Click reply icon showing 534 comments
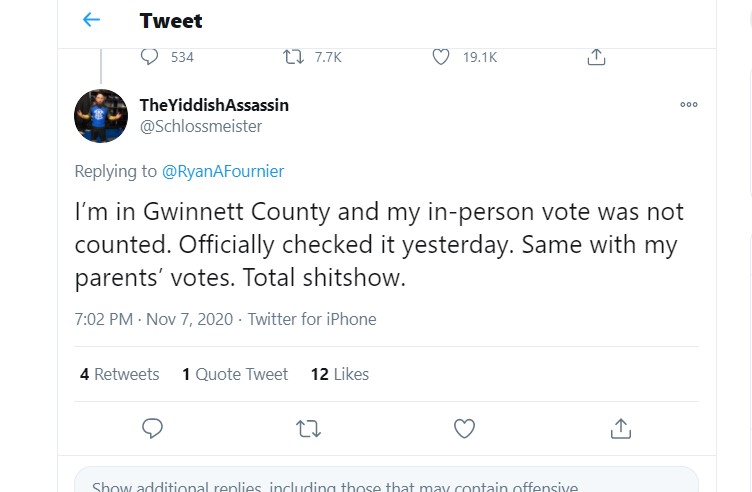The height and width of the screenshot is (492, 752). pos(149,57)
